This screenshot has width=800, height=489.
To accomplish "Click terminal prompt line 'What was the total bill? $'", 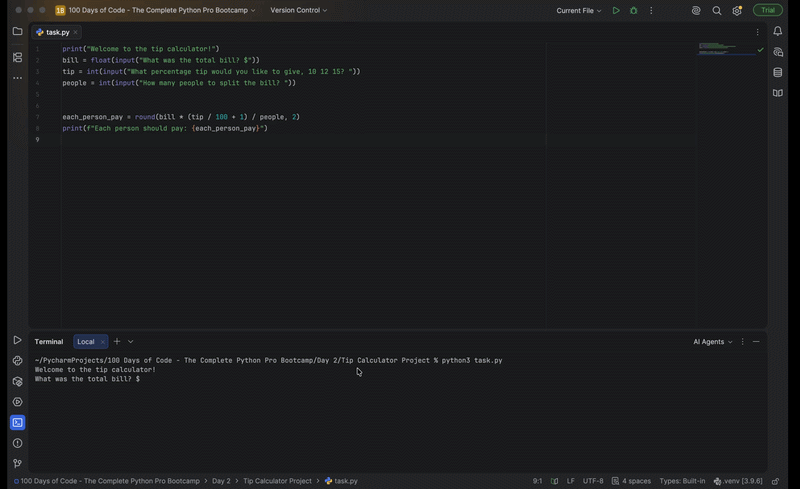I will (87, 379).
